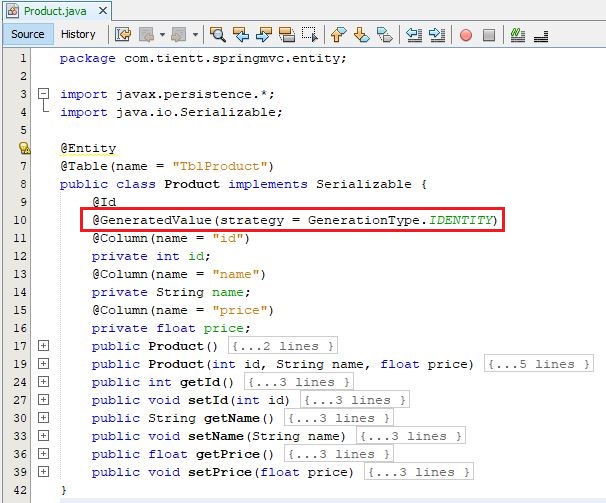
Task: Click line number 42 in the gutter
Action: [x=20, y=490]
